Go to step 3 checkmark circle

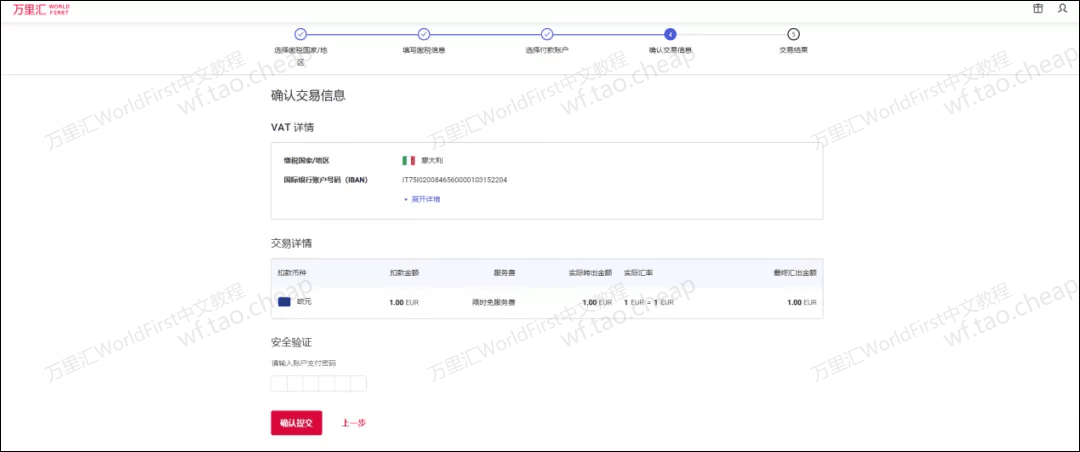[547, 34]
